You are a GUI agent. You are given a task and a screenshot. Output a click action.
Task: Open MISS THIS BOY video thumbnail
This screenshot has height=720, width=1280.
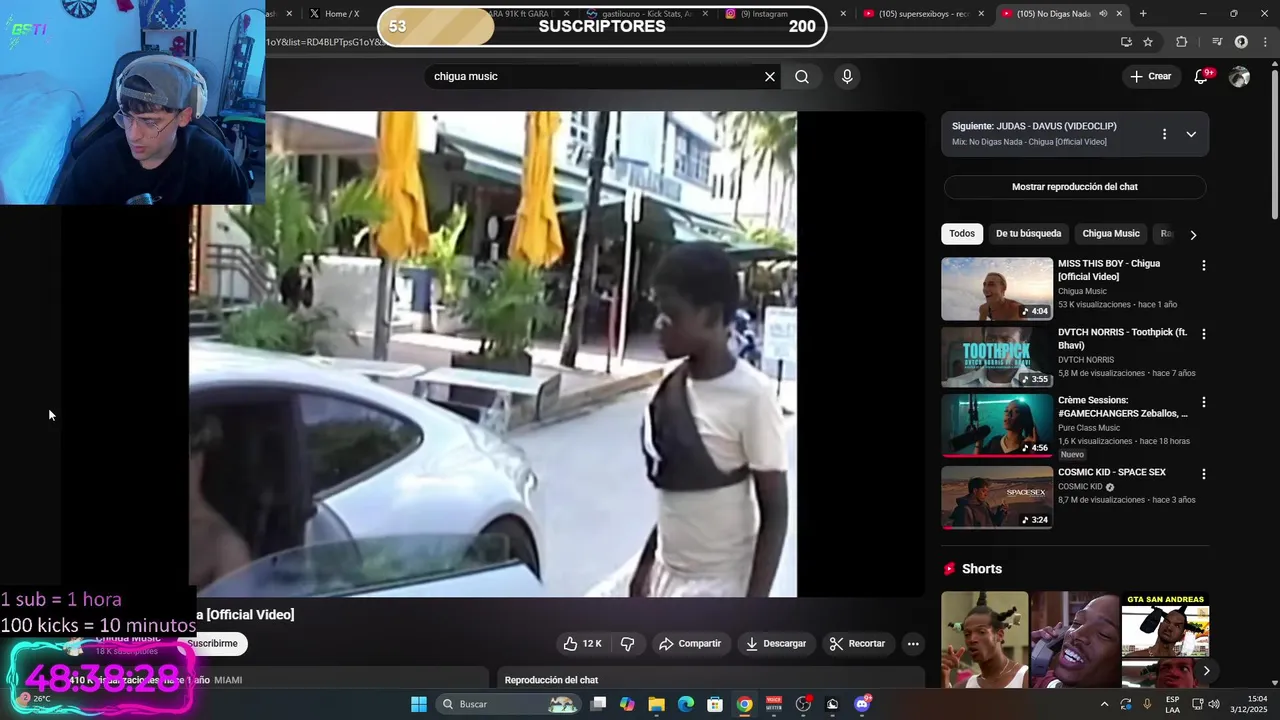click(x=997, y=289)
